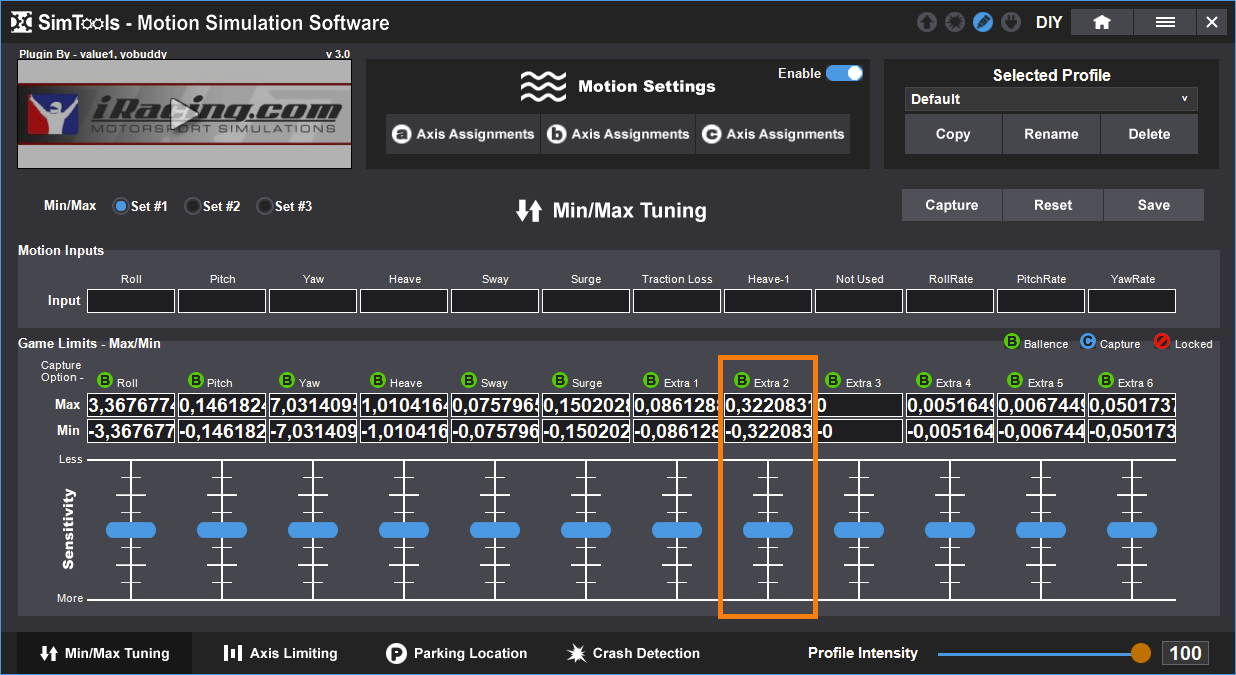1236x675 pixels.
Task: Click the Extra 3 Max value field showing 0
Action: pyautogui.click(x=859, y=405)
